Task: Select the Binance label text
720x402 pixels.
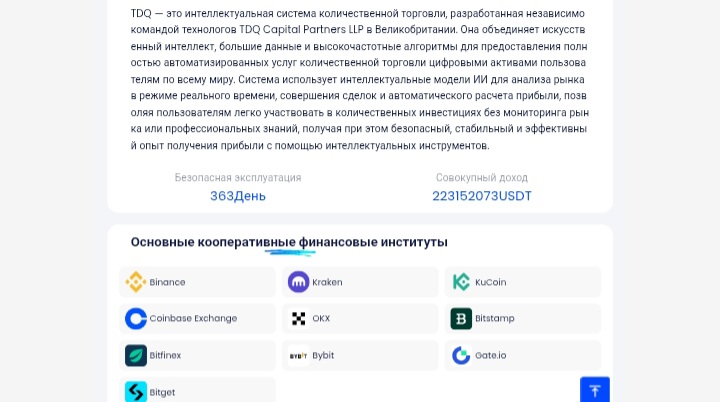Action: [x=167, y=282]
